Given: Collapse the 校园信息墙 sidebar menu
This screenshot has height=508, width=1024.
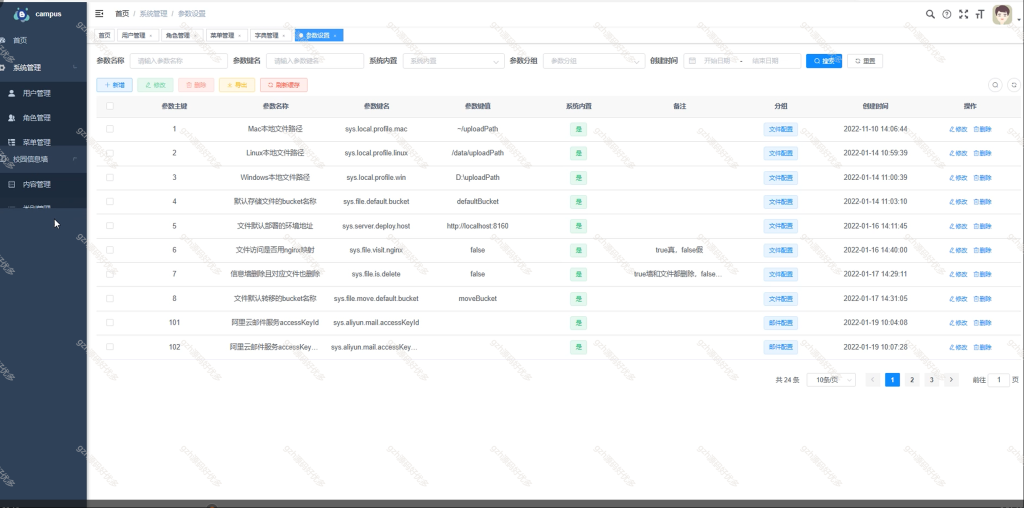Looking at the screenshot, I should [43, 159].
